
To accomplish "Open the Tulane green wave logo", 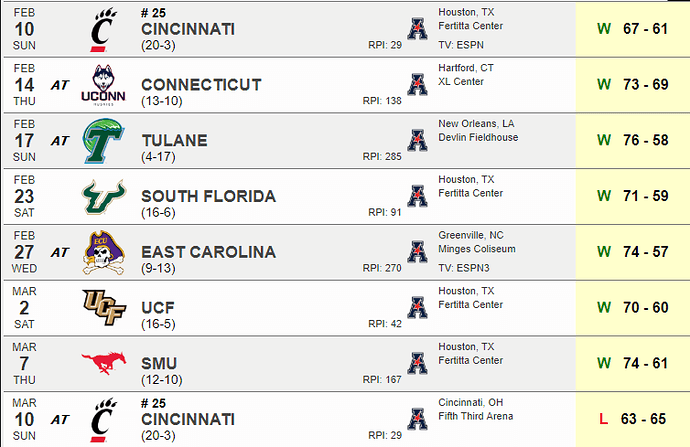I will tap(103, 141).
